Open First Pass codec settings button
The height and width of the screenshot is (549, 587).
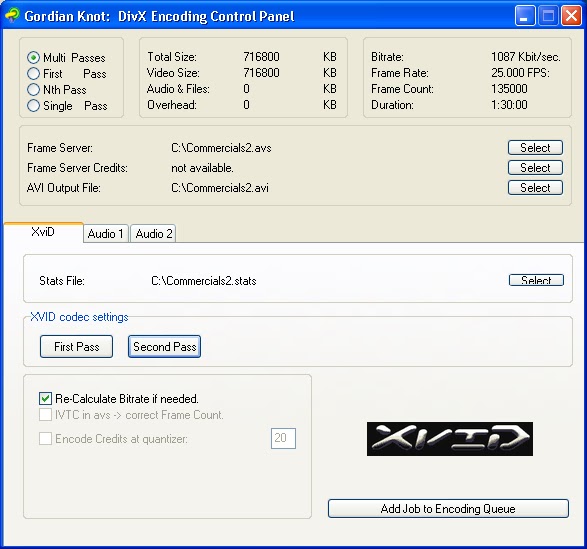pyautogui.click(x=76, y=346)
